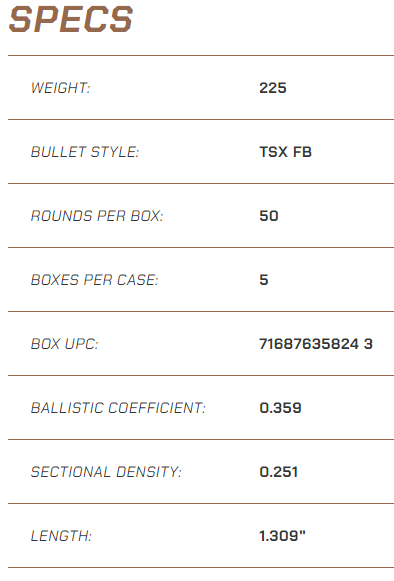Select the SECTIONAL DENSITY label
This screenshot has height=581, width=394.
(x=106, y=472)
